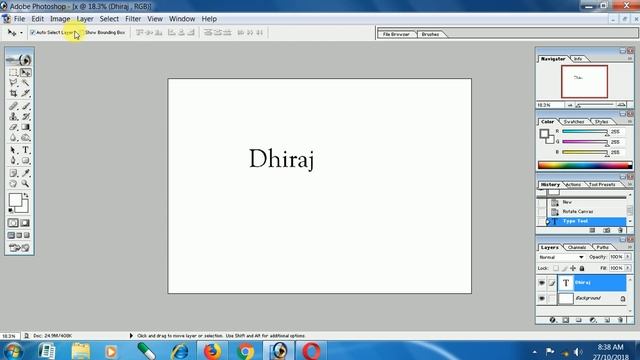Select the Eyedropper tool
This screenshot has width=640, height=360.
tap(26, 173)
